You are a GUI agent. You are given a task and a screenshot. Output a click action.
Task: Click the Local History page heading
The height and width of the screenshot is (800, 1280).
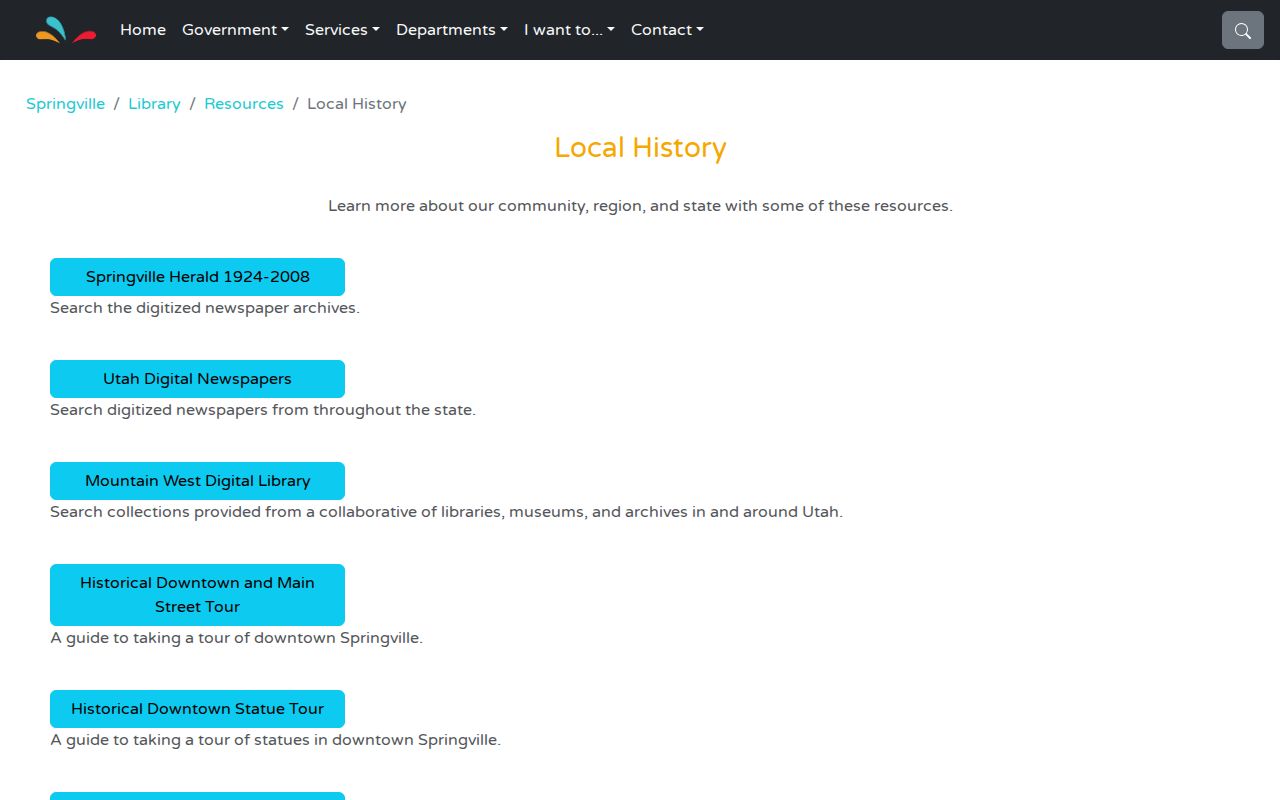(x=640, y=148)
